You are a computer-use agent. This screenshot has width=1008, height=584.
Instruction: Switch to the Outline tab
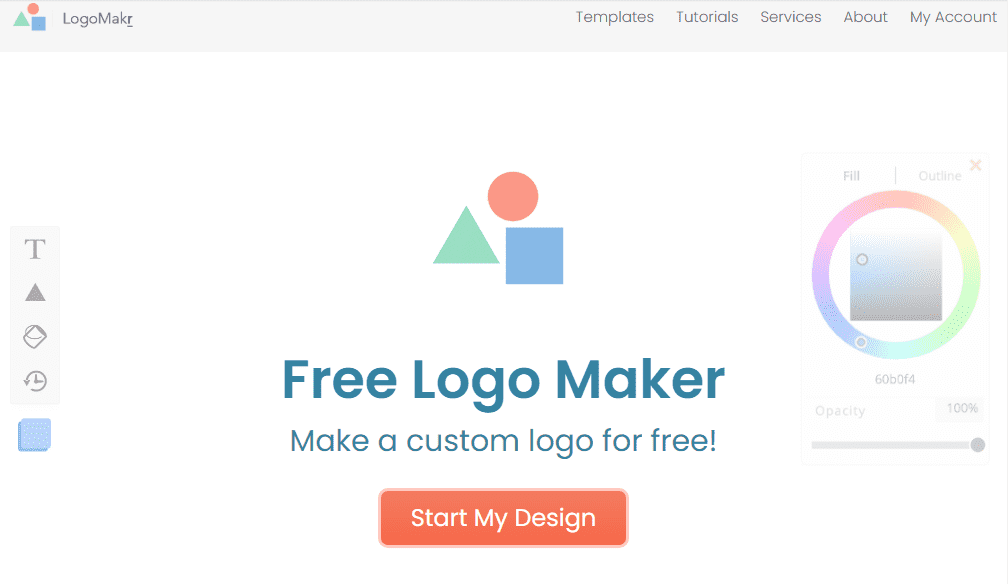click(940, 176)
